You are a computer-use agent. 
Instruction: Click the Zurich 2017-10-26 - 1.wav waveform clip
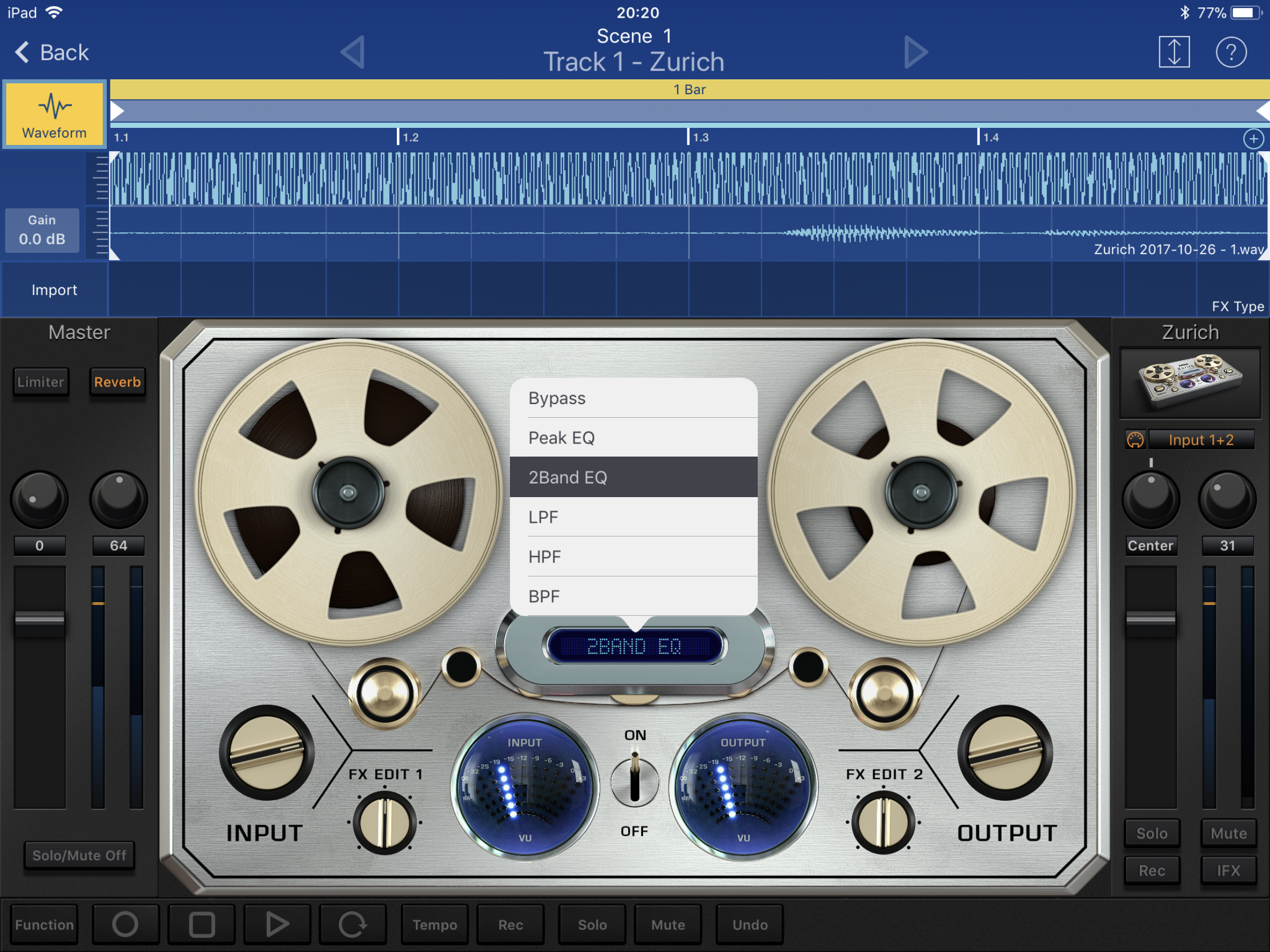pyautogui.click(x=689, y=206)
